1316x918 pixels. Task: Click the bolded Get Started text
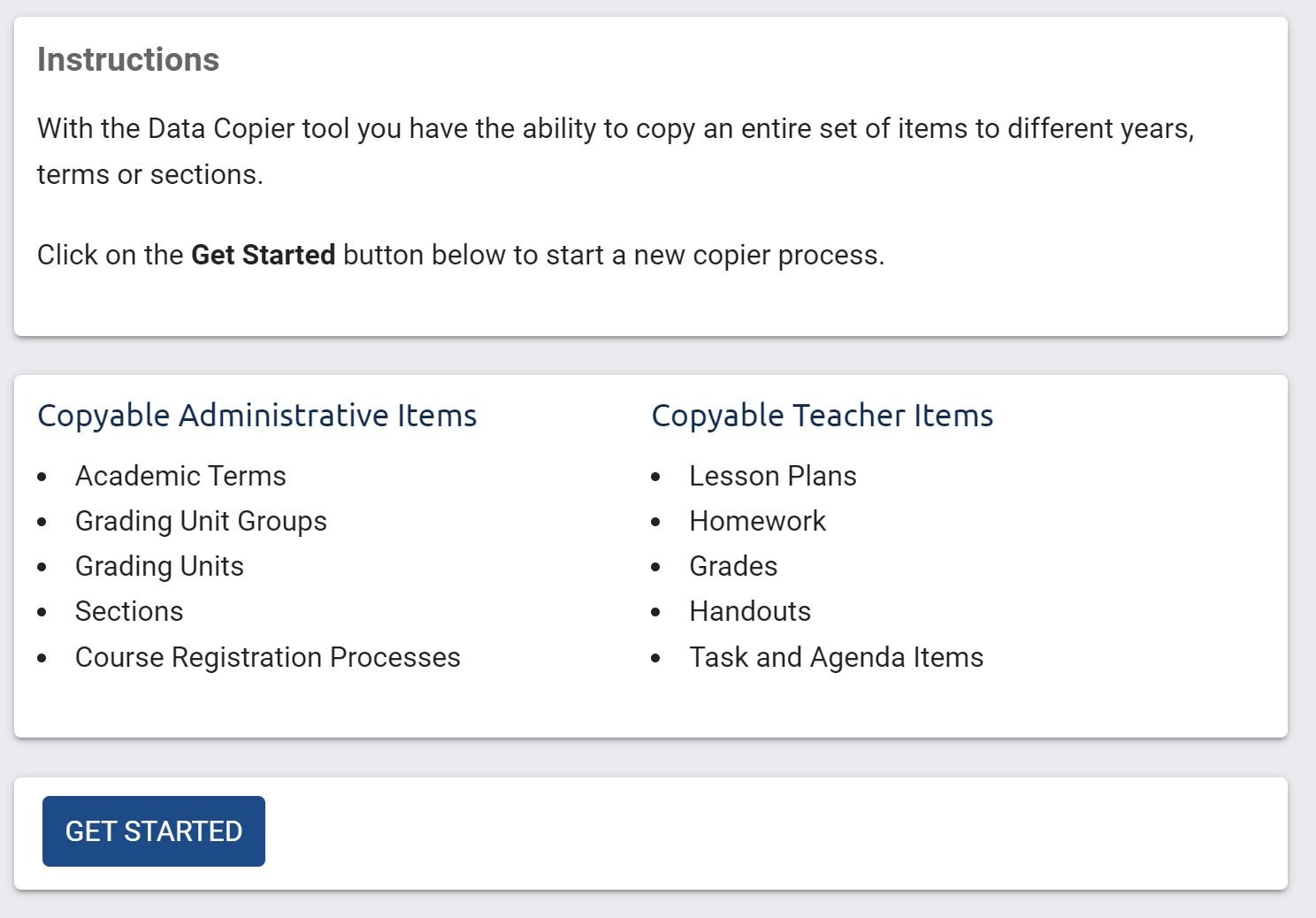point(263,255)
